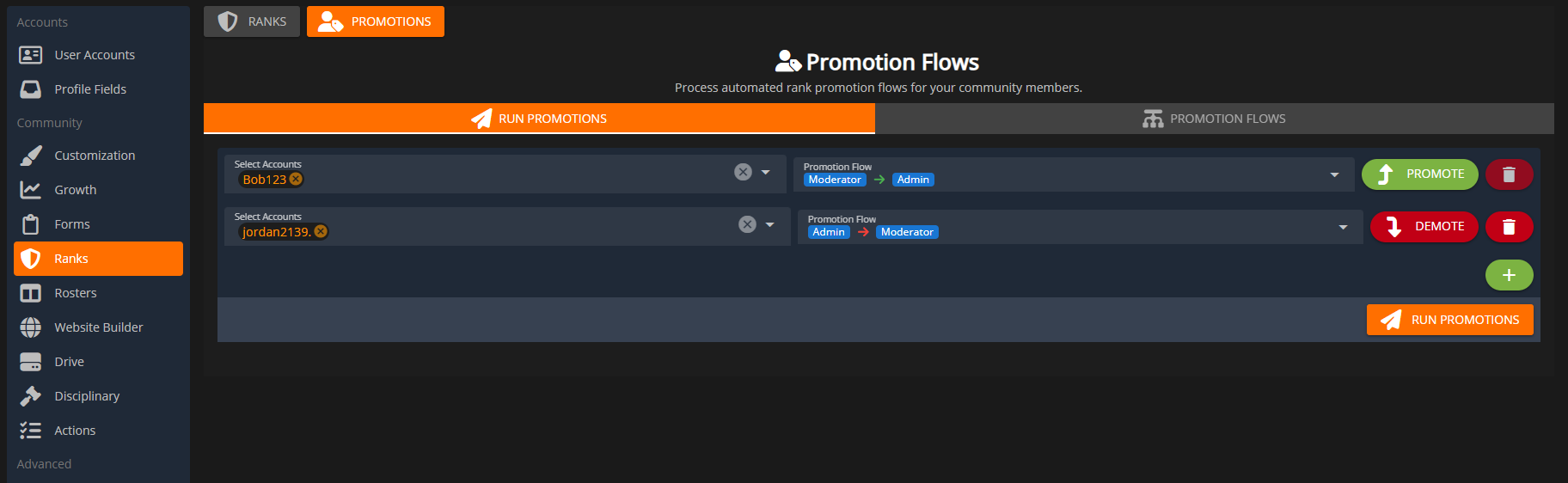1568x483 pixels.
Task: Switch to the Ranks top tab
Action: (252, 21)
